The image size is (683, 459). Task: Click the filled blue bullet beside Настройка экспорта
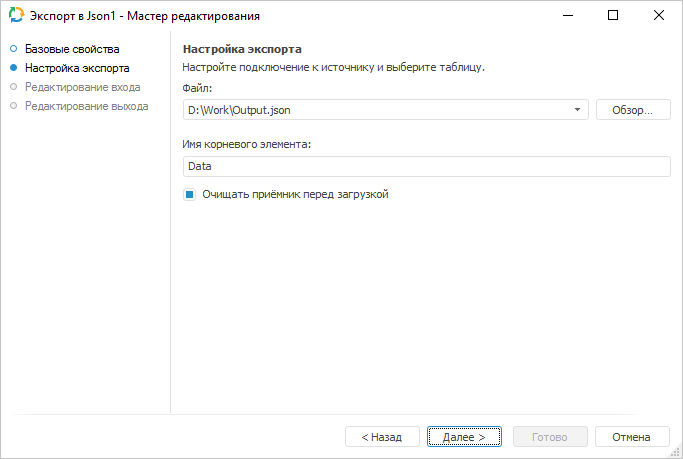14,68
